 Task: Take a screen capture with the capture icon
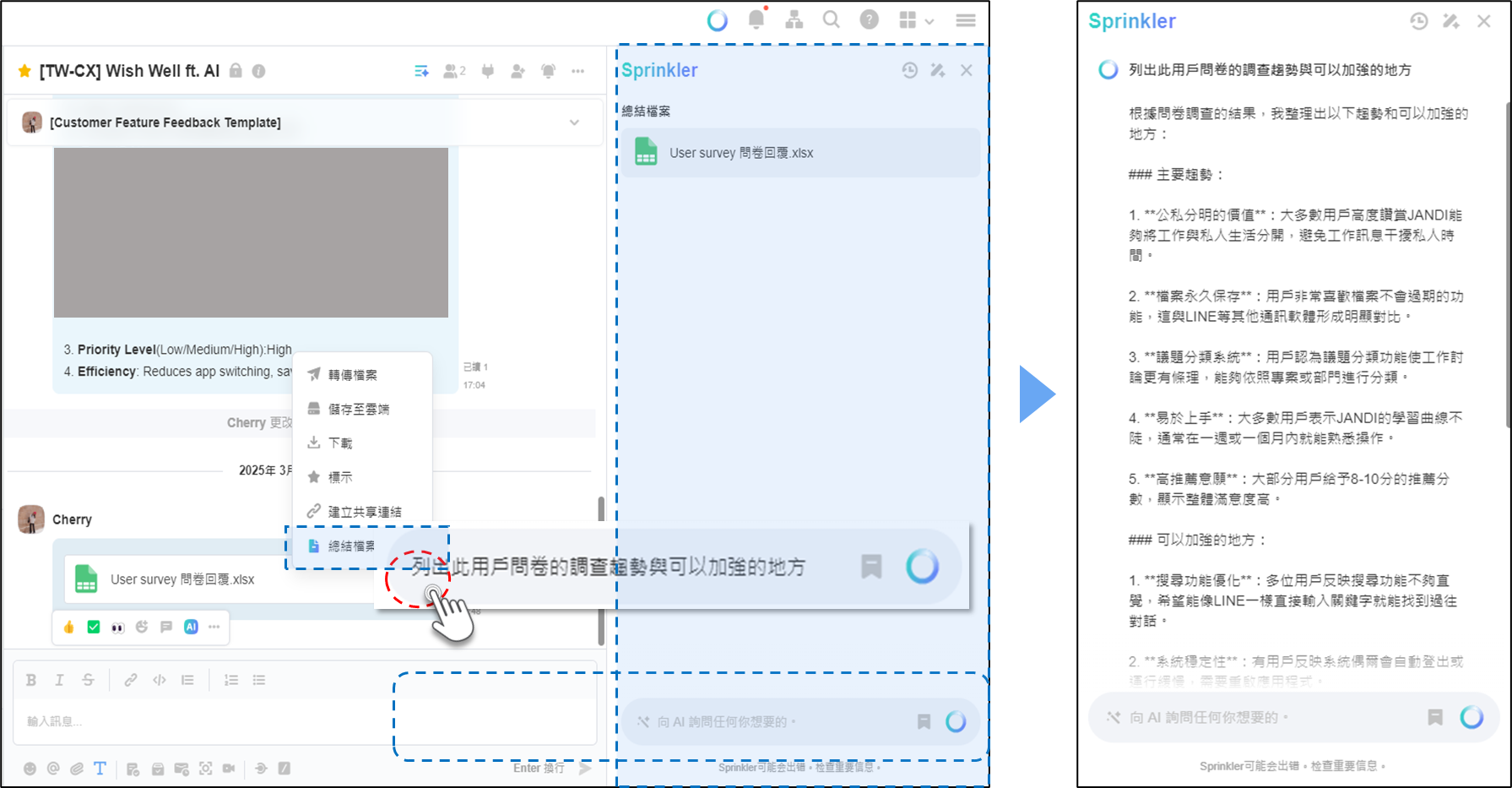coord(205,769)
